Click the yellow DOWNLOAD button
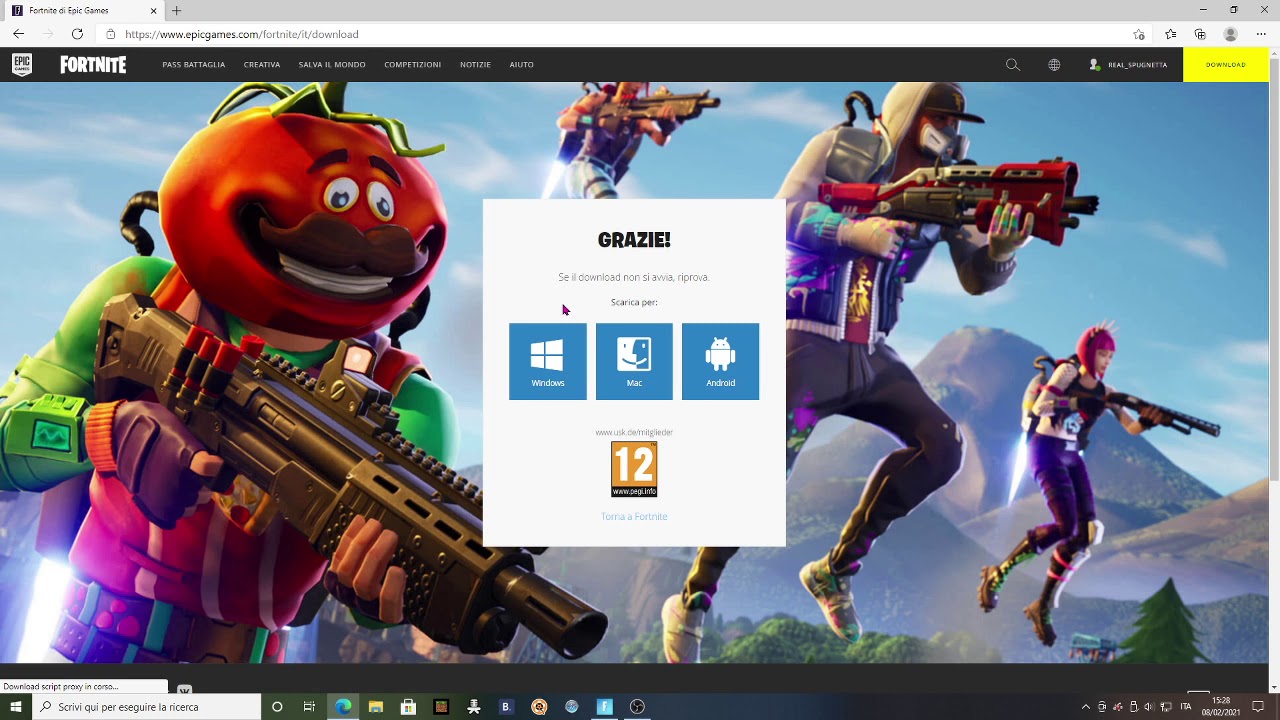Viewport: 1280px width, 720px height. (1226, 65)
